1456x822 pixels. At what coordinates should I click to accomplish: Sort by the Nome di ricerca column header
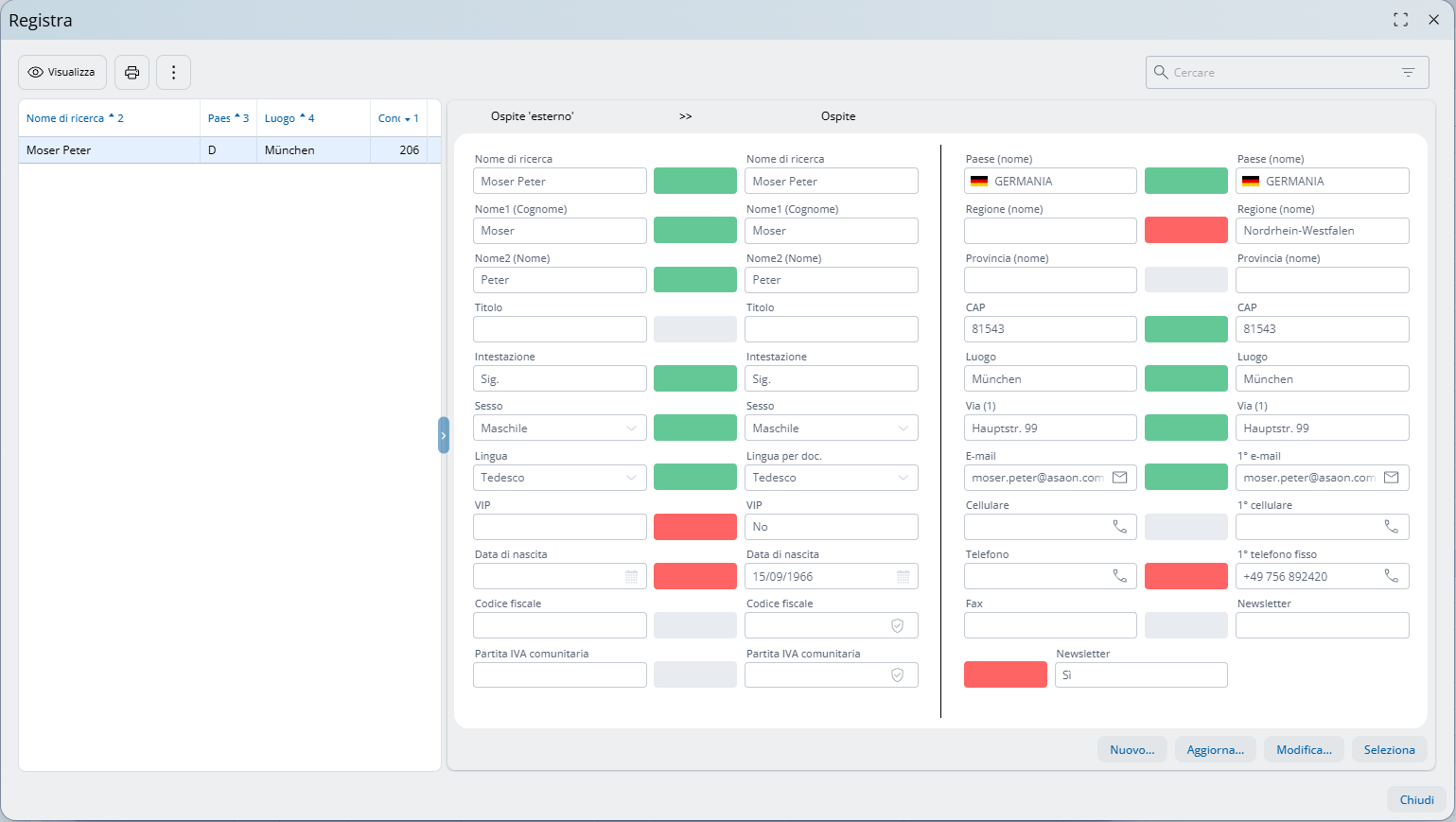click(65, 118)
